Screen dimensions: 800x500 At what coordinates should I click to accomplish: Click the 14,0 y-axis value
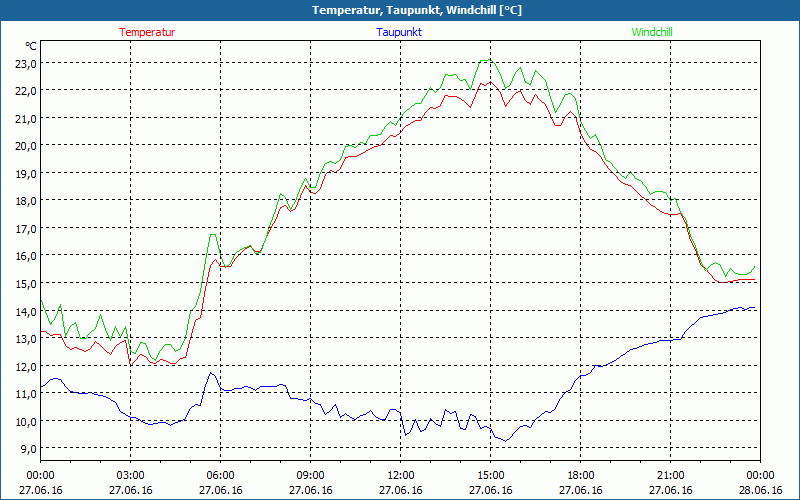point(26,311)
